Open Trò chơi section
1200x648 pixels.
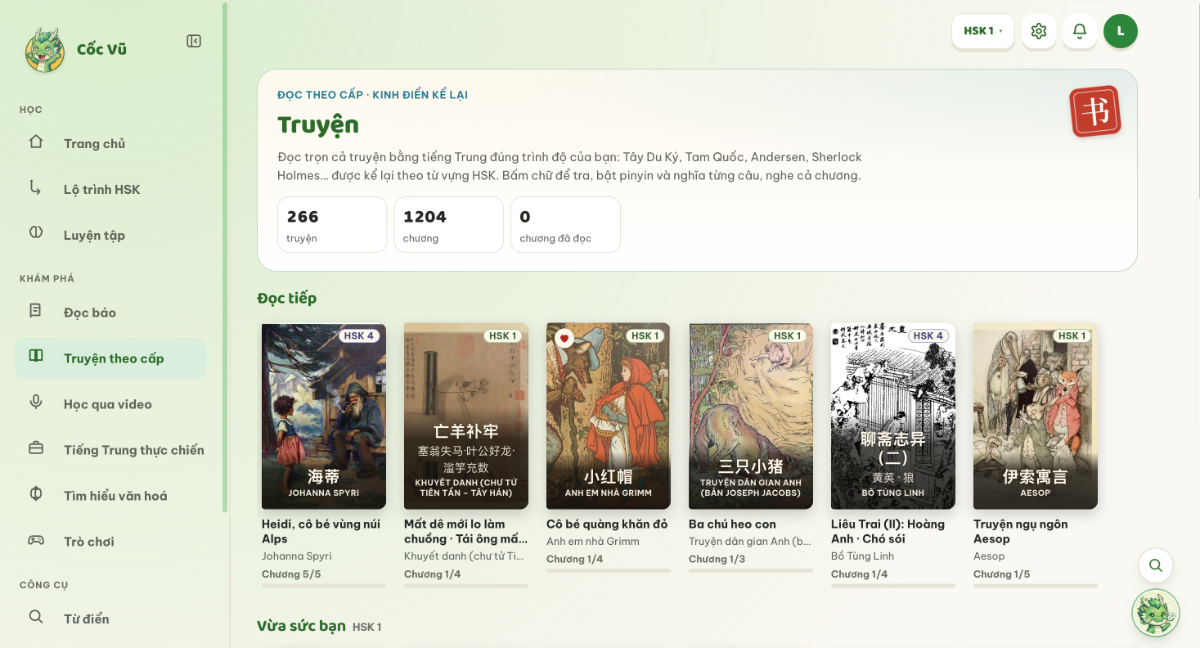(111, 541)
